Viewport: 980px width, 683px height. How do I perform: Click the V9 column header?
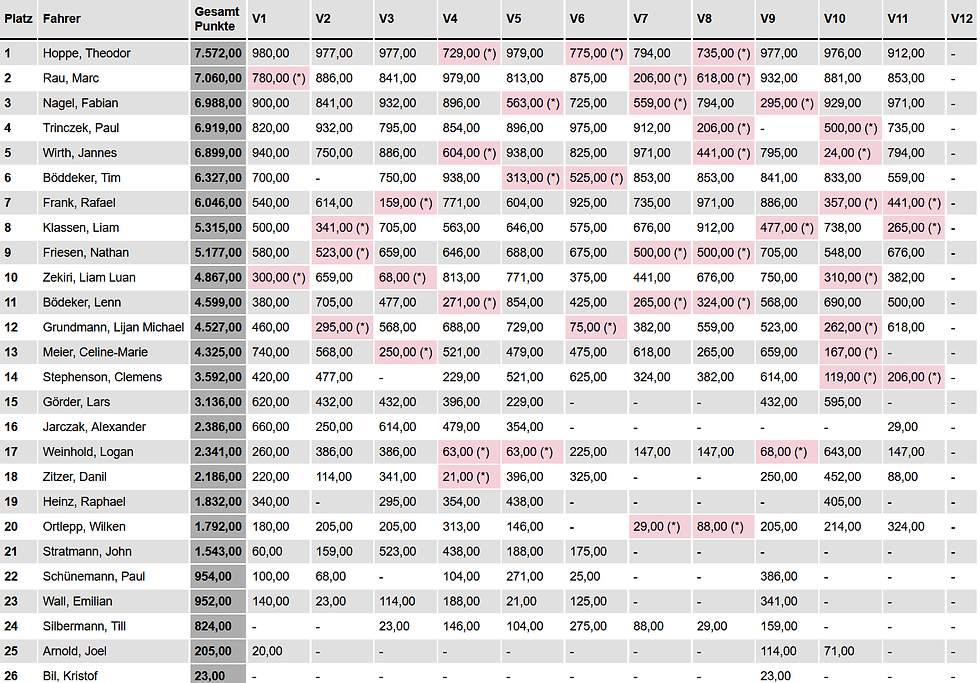click(x=768, y=19)
